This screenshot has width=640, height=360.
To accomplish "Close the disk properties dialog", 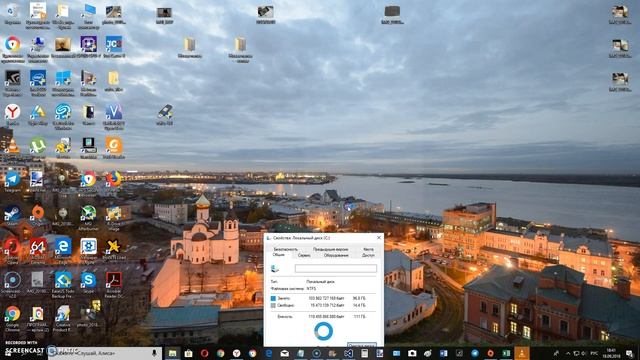I will pos(378,238).
